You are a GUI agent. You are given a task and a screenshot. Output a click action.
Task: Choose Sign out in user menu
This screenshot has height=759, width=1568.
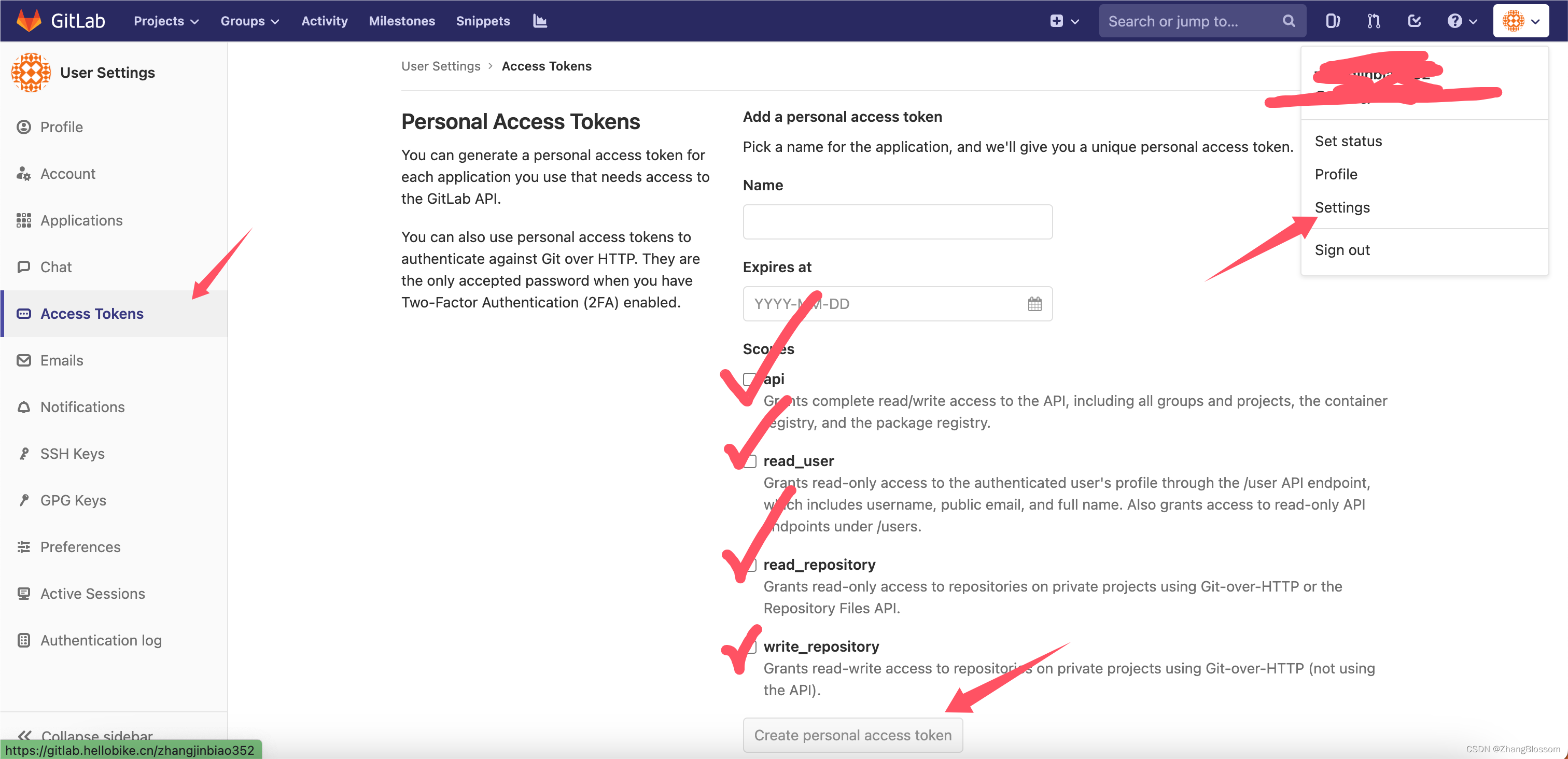coord(1341,250)
